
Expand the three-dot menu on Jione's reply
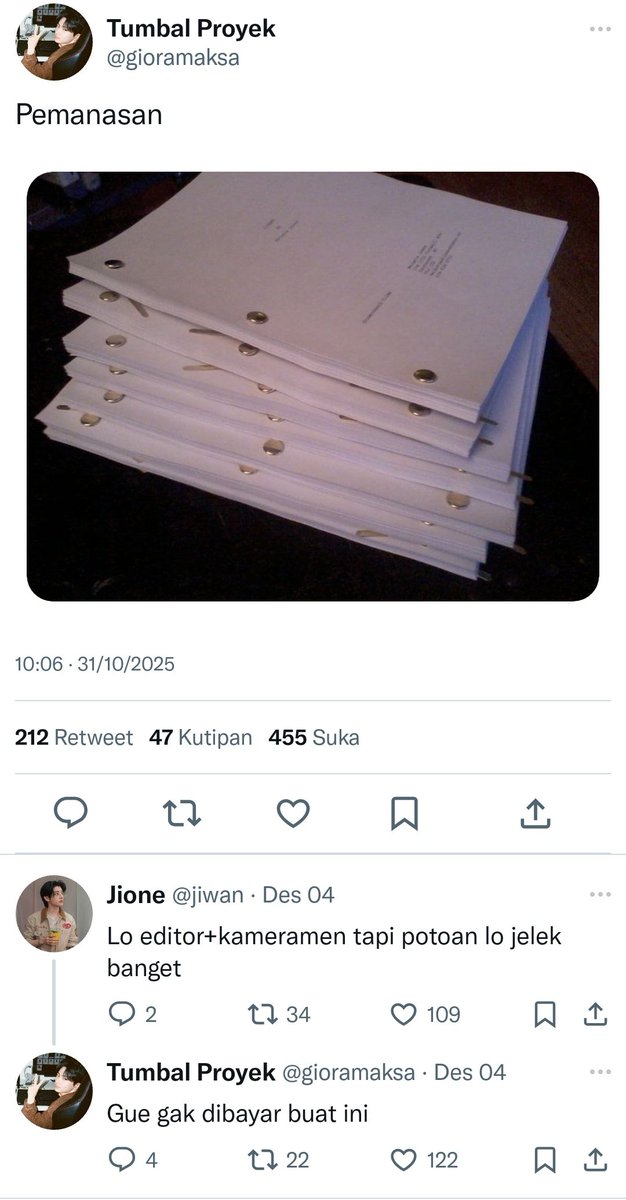[599, 894]
